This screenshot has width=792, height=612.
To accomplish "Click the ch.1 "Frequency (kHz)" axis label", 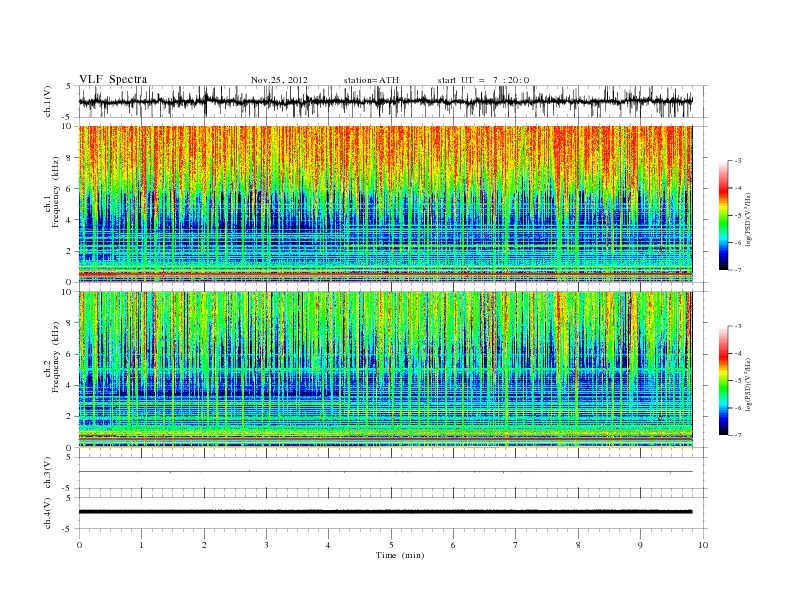I will click(55, 192).
